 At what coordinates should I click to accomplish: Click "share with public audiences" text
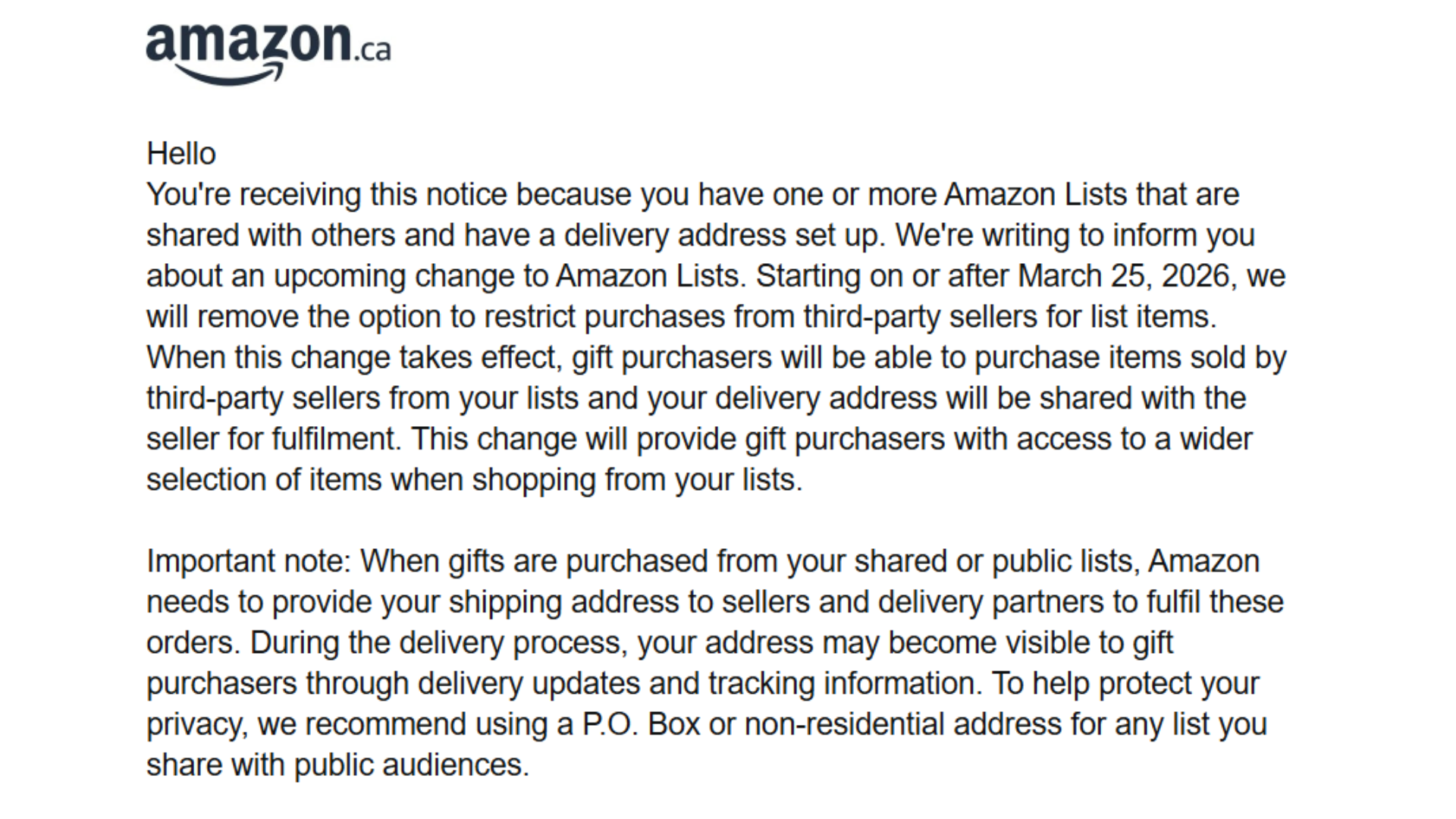337,765
